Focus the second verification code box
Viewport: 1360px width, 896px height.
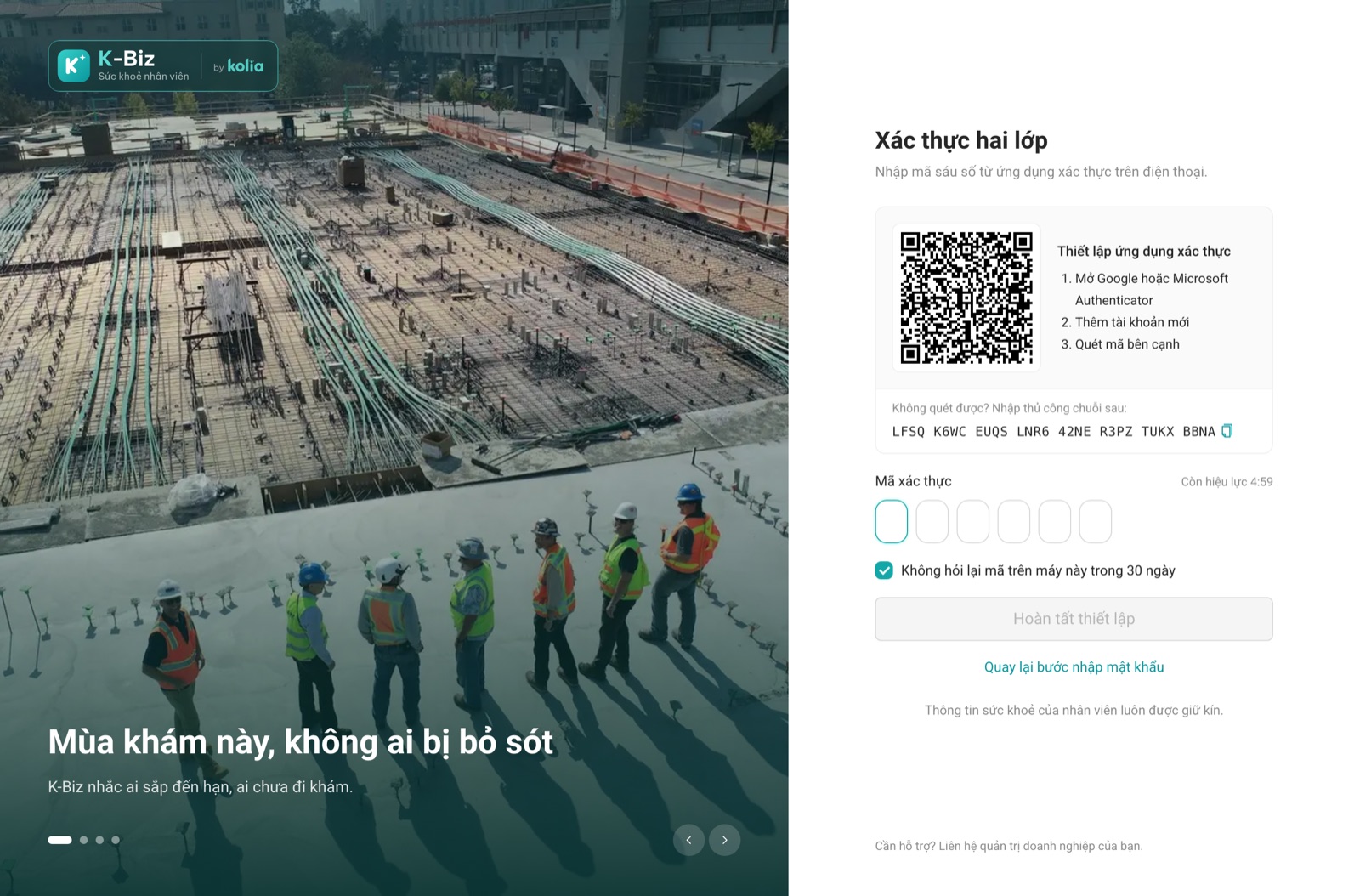click(932, 521)
